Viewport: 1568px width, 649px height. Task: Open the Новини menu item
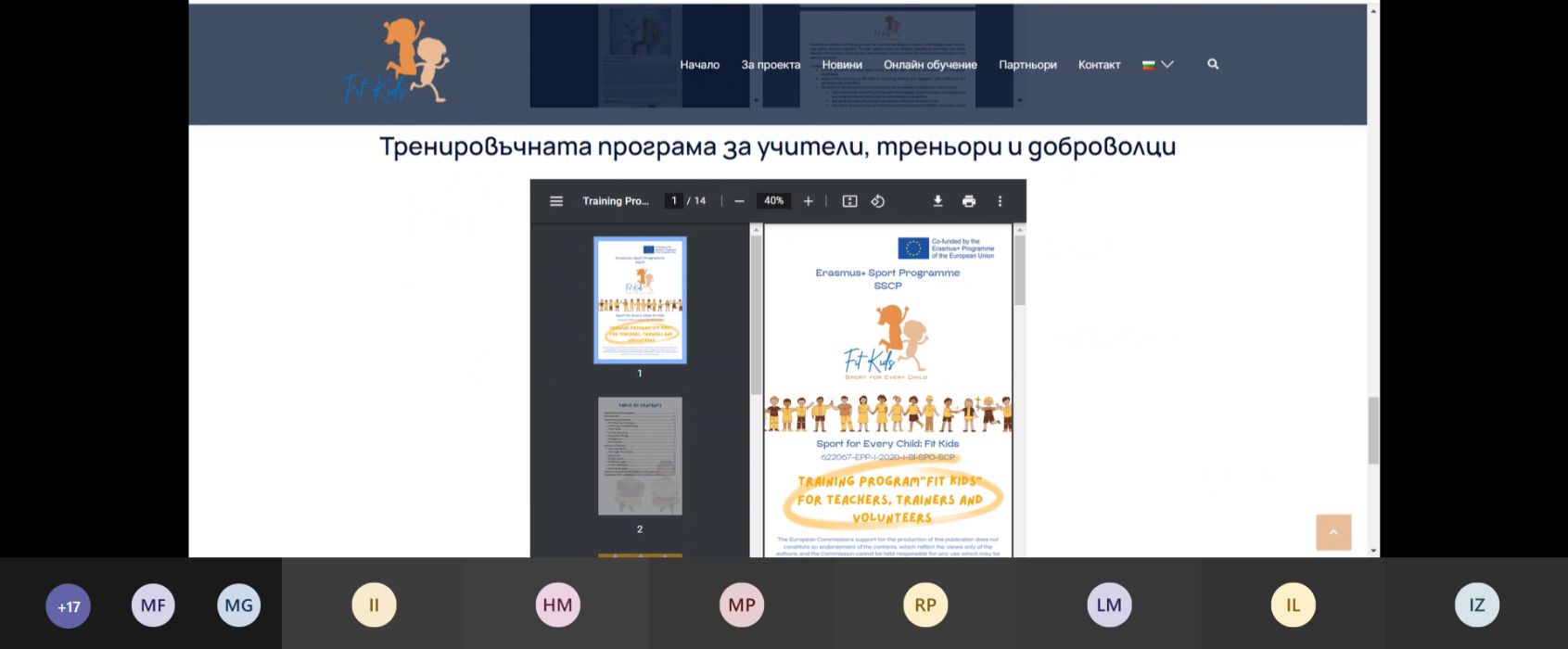(842, 65)
